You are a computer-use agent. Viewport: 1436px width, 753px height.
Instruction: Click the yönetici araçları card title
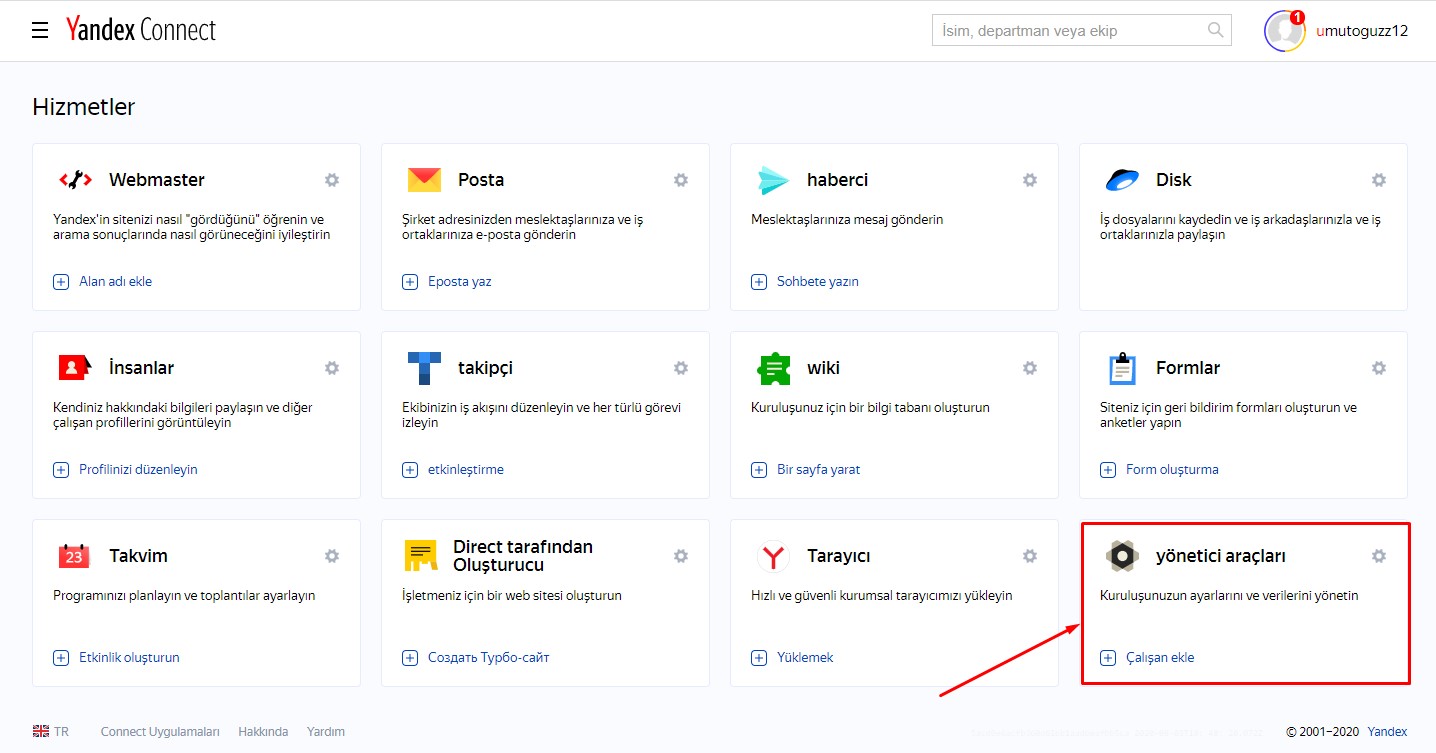tap(1221, 556)
